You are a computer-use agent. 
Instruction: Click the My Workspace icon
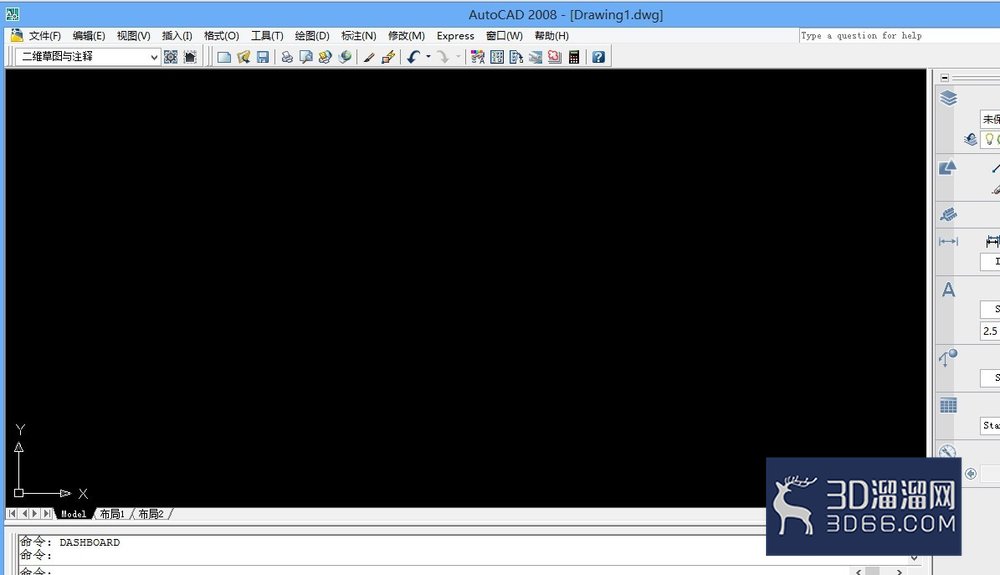(190, 57)
